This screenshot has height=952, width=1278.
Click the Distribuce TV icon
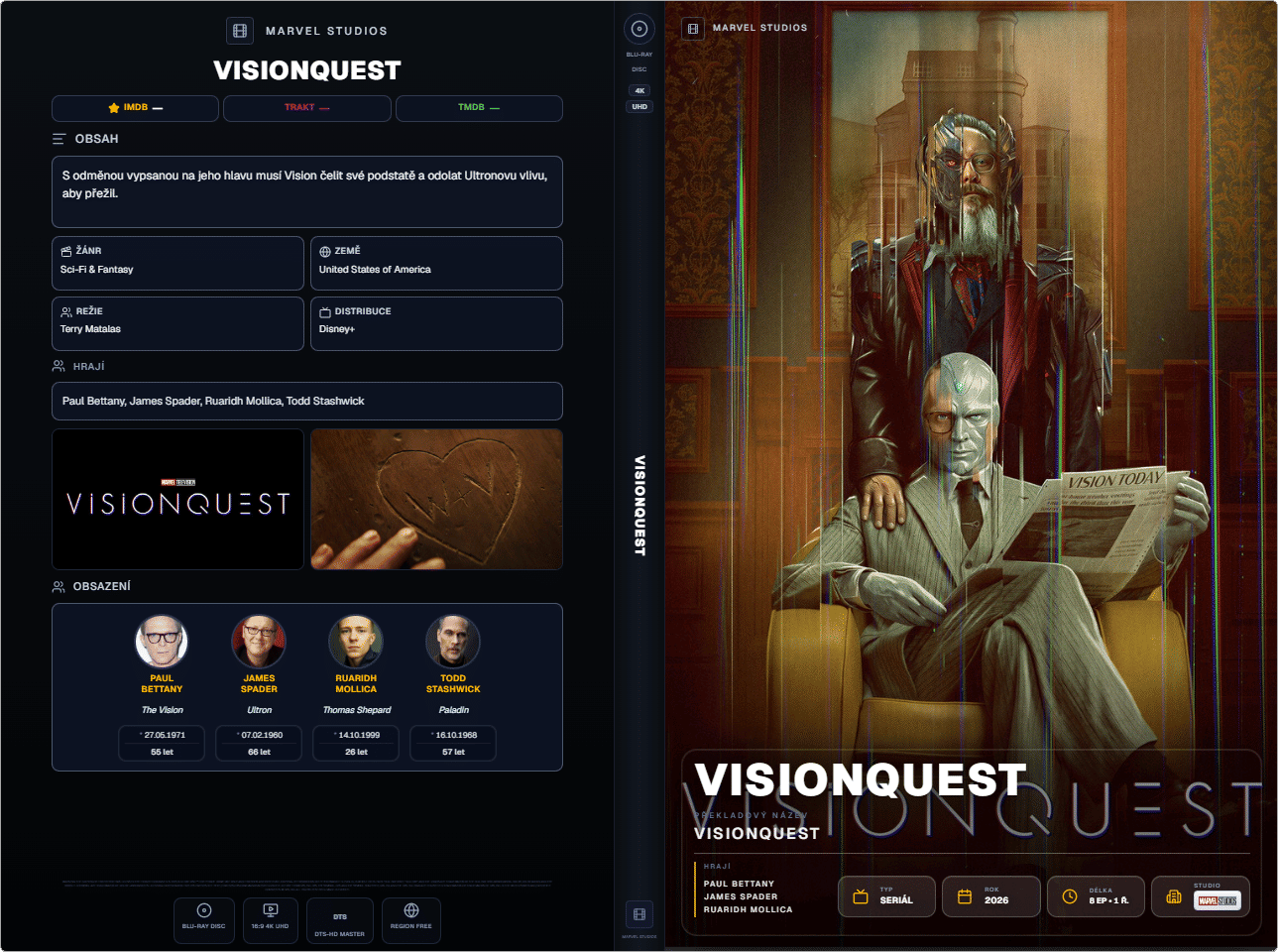(325, 311)
